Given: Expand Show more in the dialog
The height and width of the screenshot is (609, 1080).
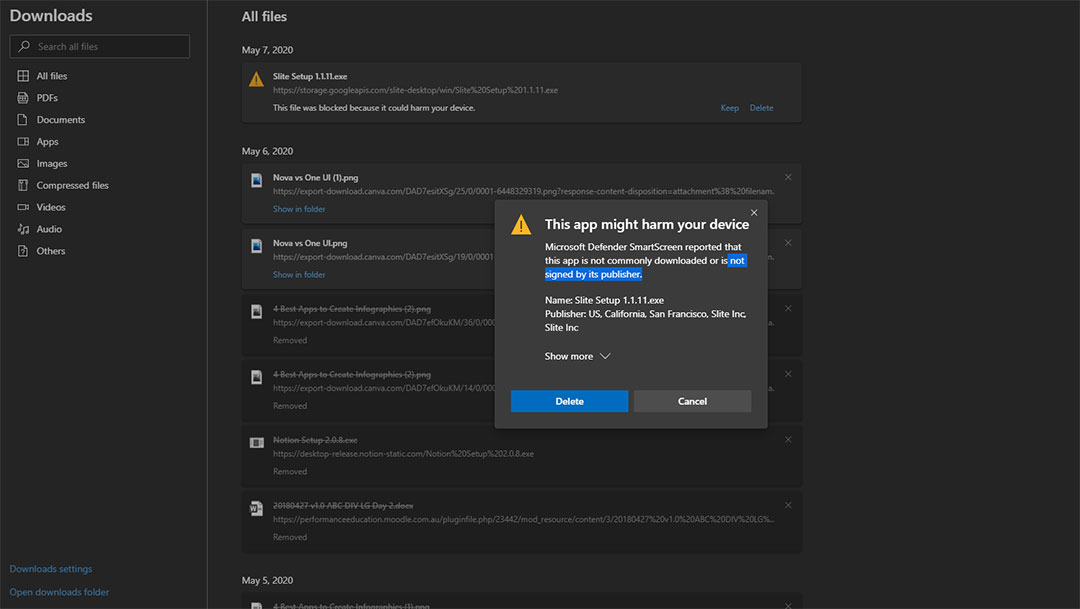Looking at the screenshot, I should point(577,356).
